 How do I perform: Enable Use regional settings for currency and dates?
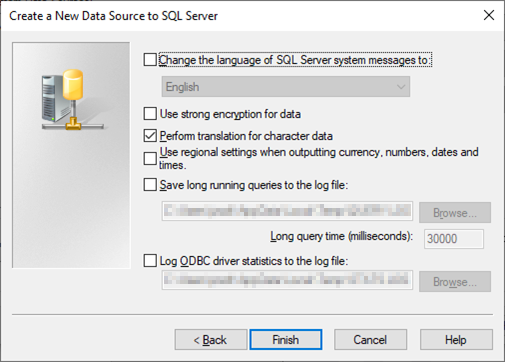(x=150, y=159)
